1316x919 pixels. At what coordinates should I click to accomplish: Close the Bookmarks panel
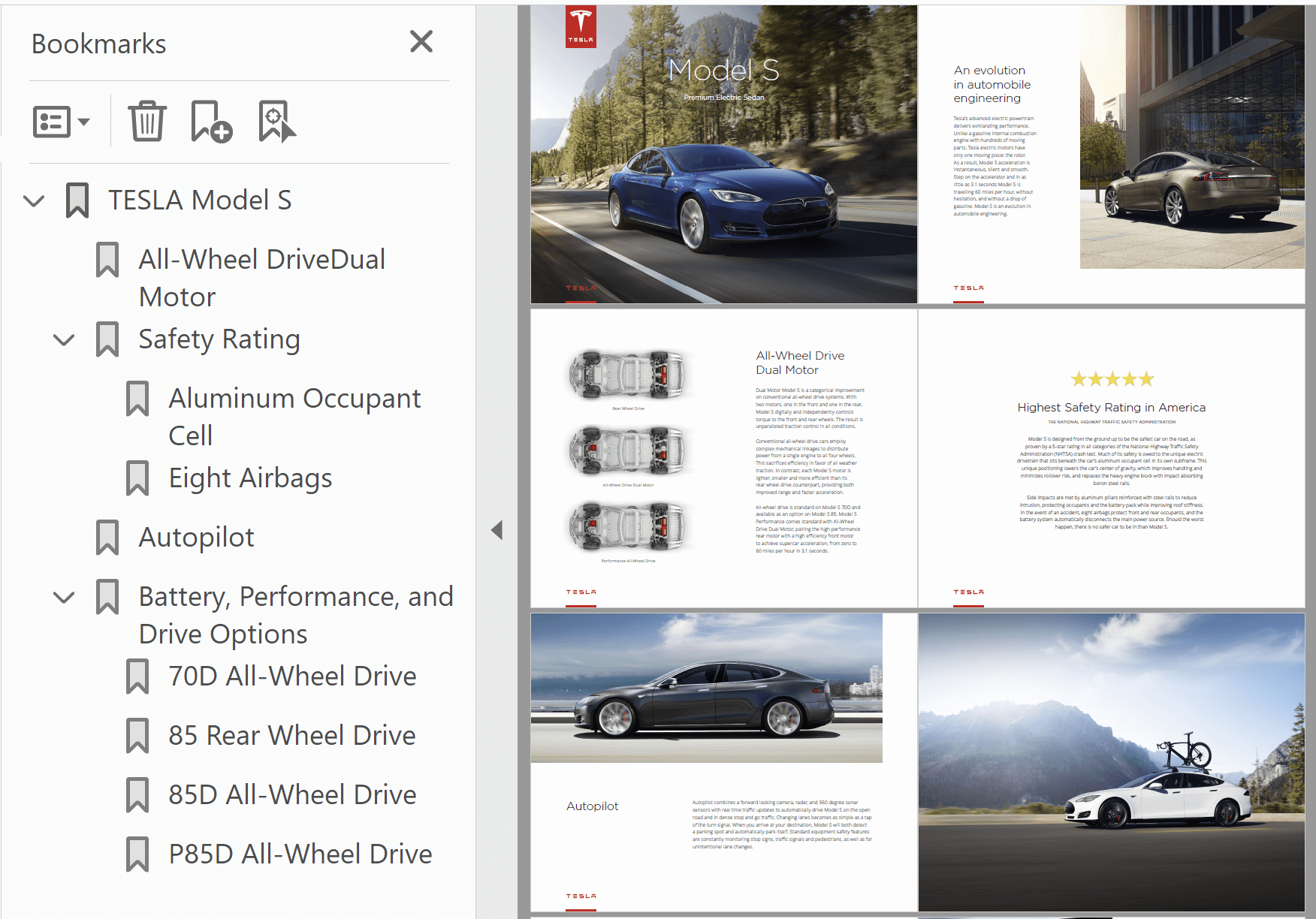pos(421,41)
